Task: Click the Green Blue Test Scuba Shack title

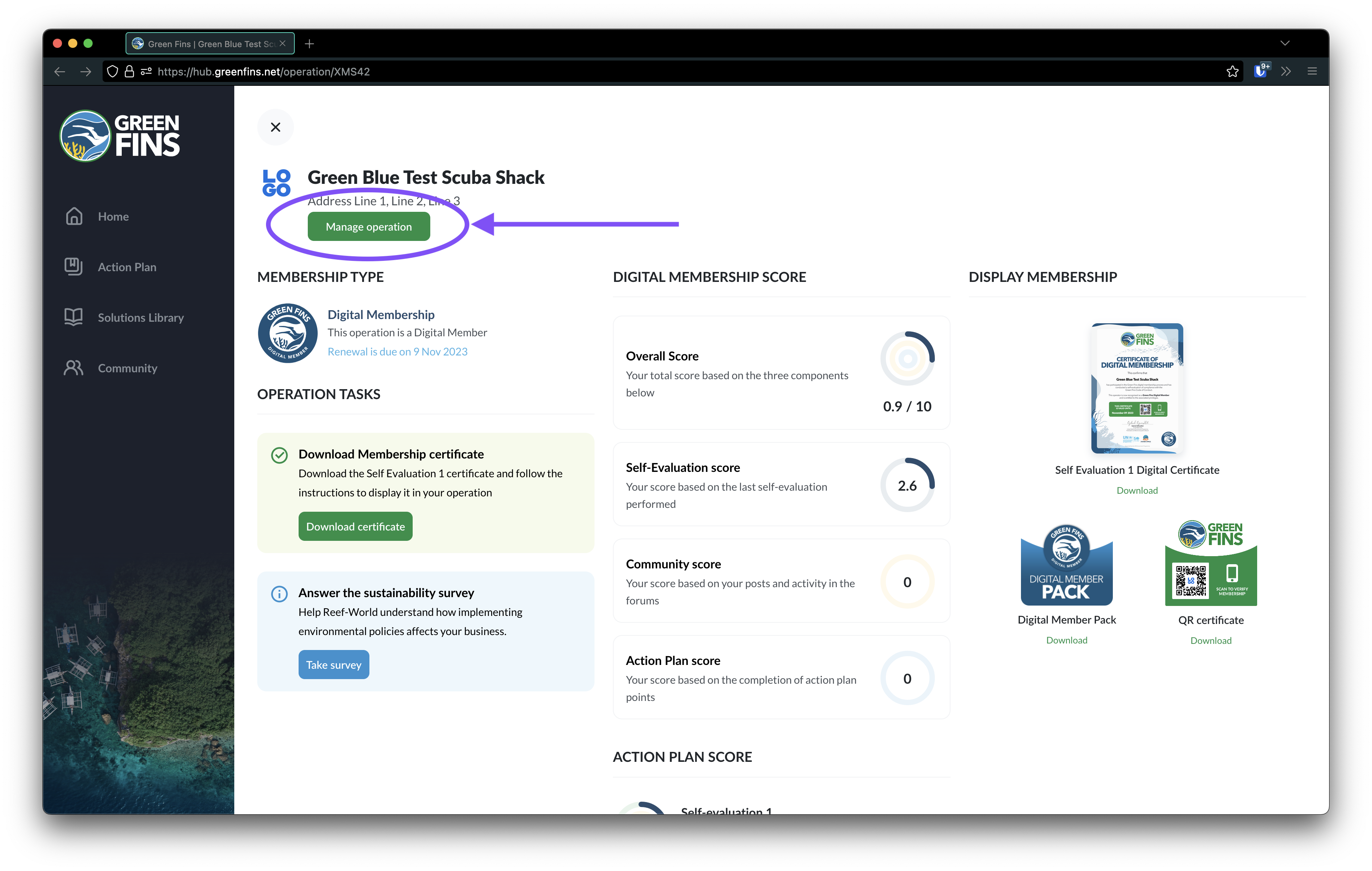Action: point(426,177)
